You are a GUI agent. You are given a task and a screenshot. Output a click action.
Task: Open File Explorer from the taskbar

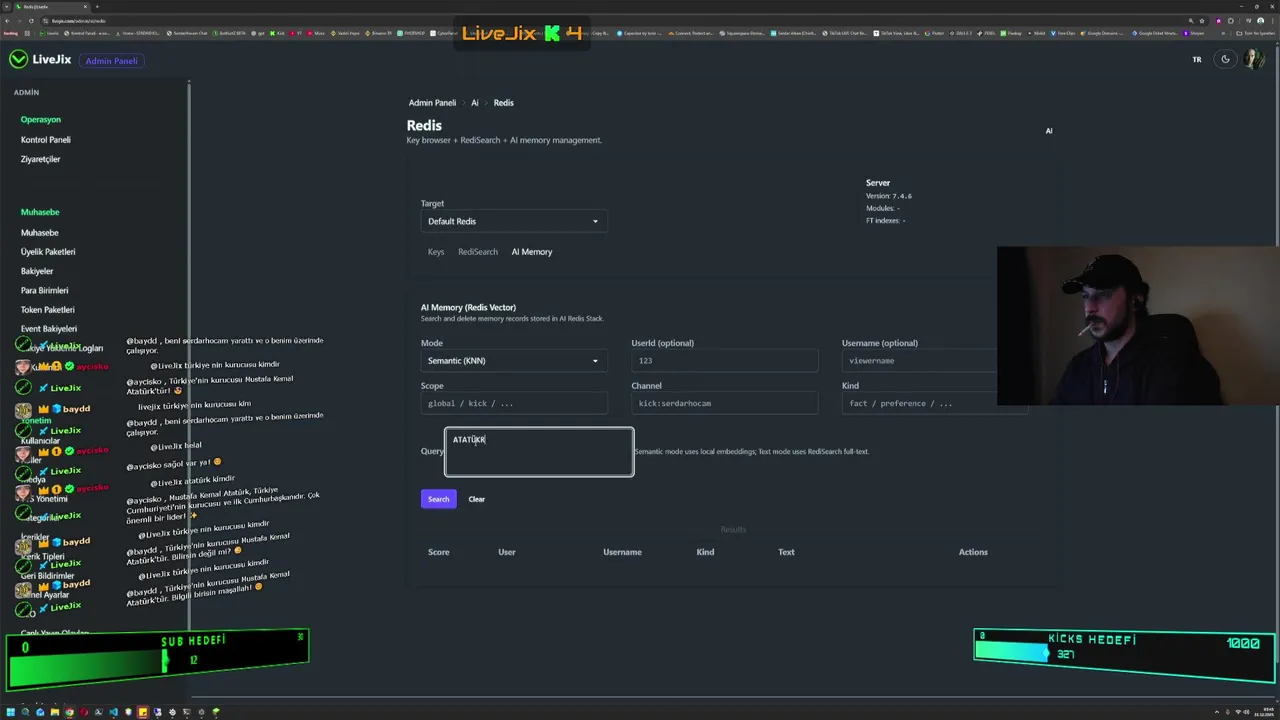(x=55, y=712)
